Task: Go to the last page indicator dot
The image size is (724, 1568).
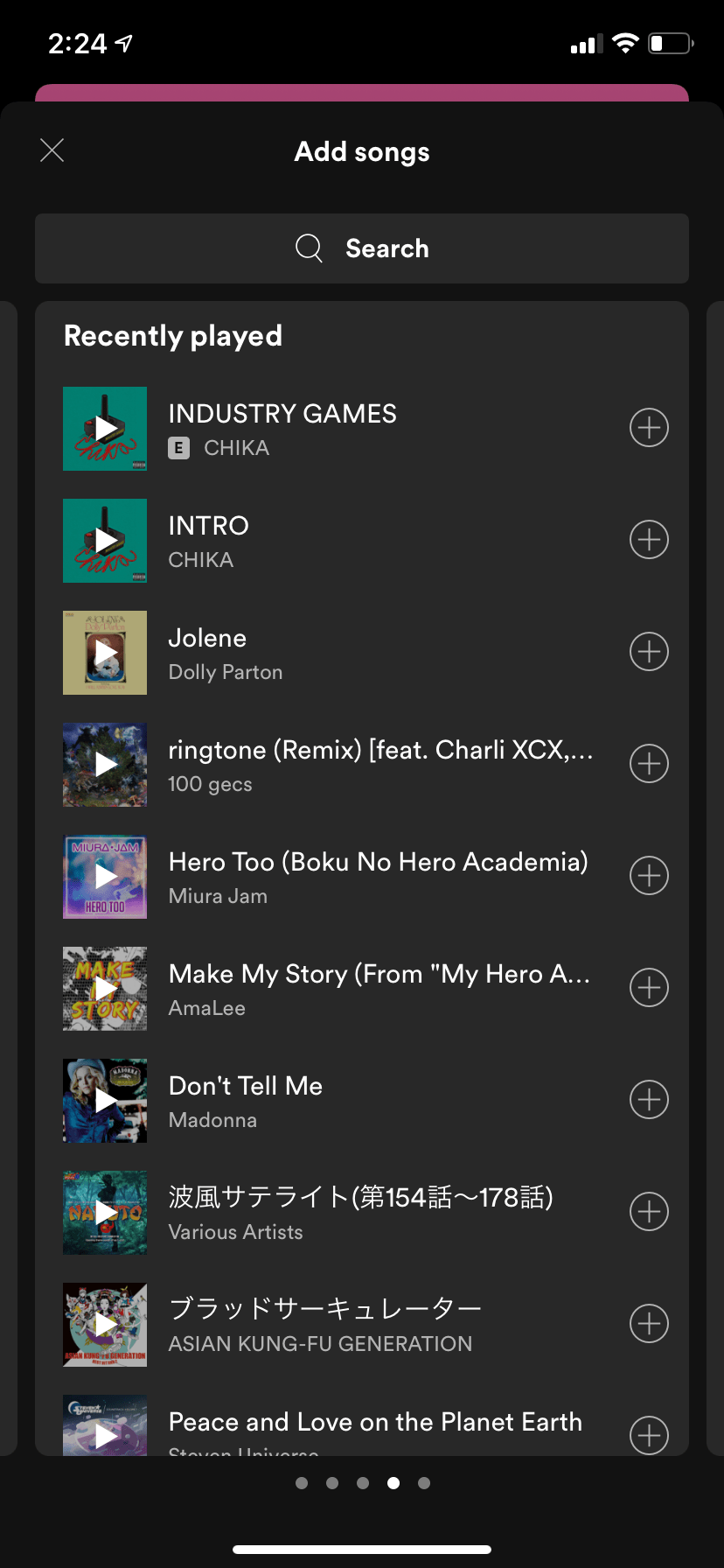Action: coord(424,1483)
